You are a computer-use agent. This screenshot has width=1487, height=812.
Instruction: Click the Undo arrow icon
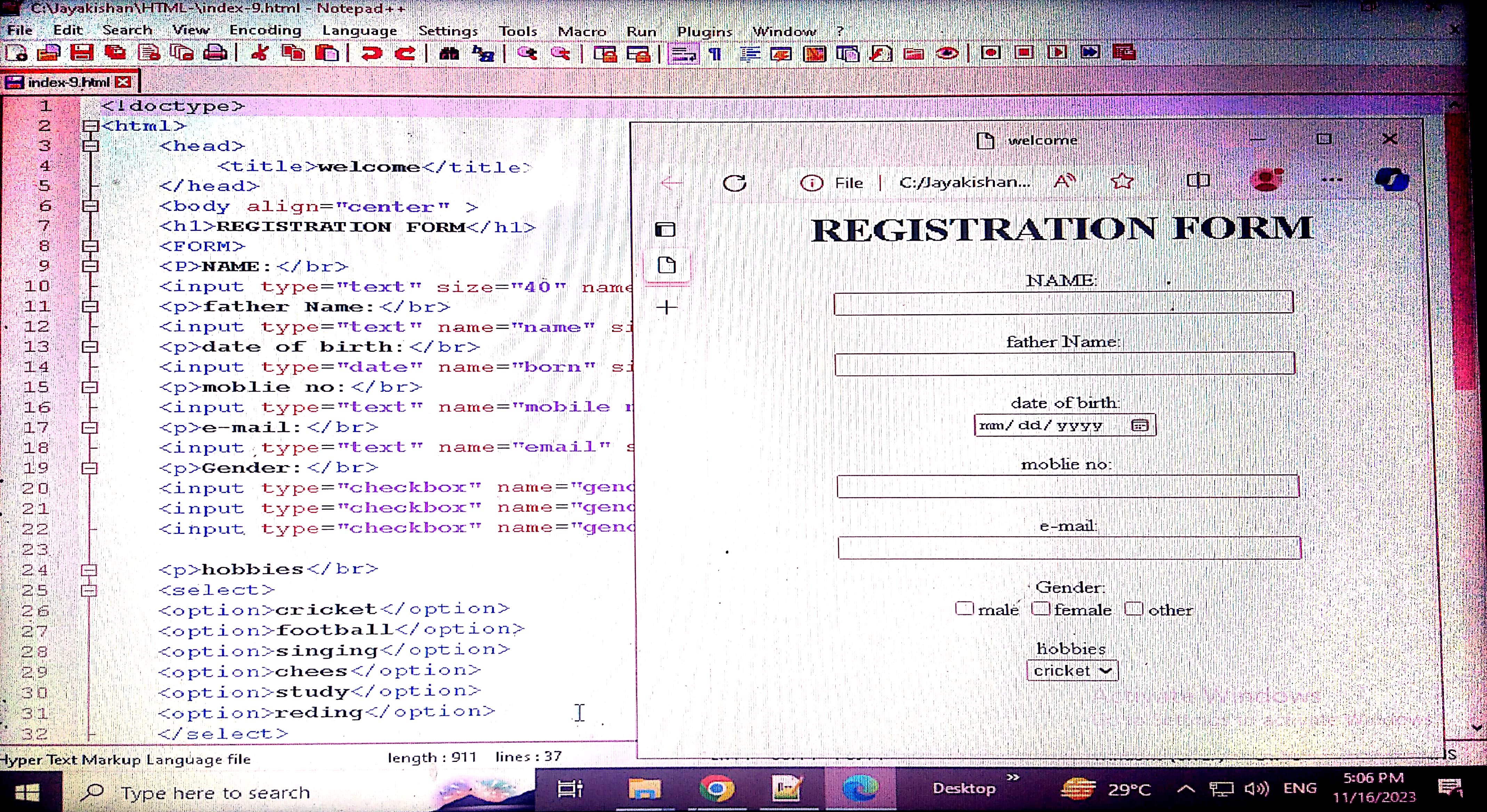click(x=371, y=53)
